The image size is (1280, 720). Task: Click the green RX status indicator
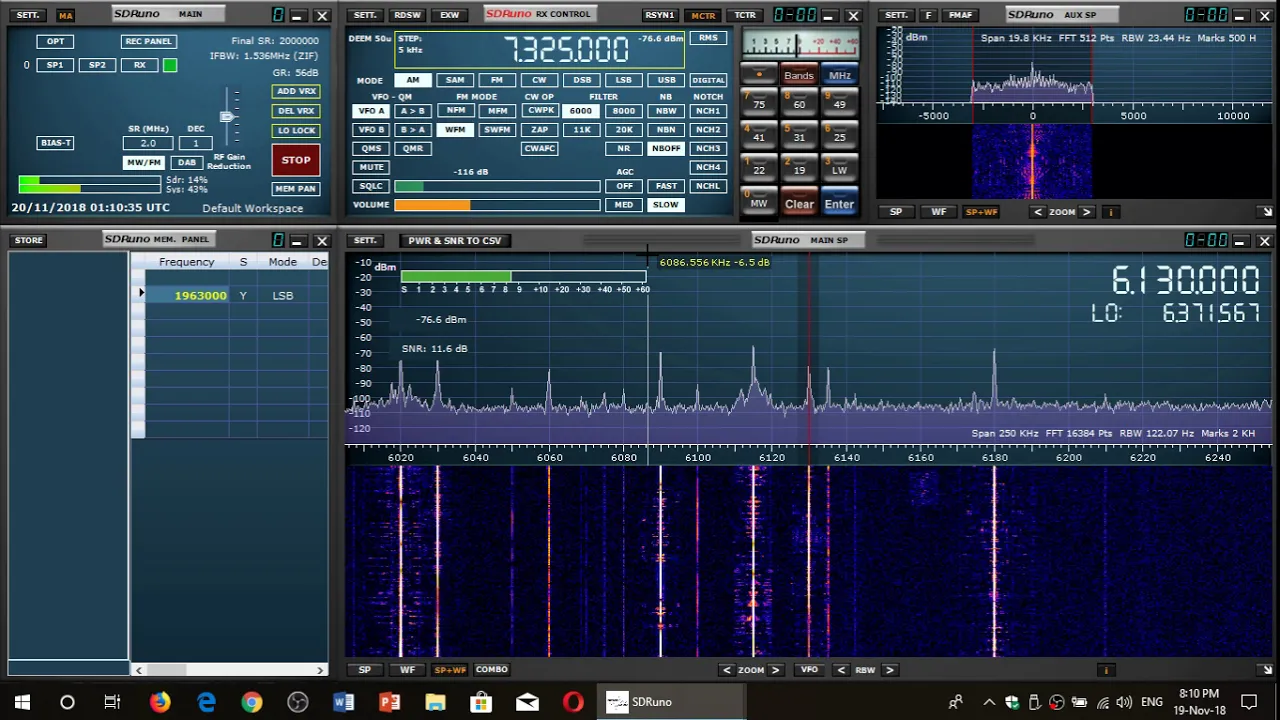pos(170,65)
